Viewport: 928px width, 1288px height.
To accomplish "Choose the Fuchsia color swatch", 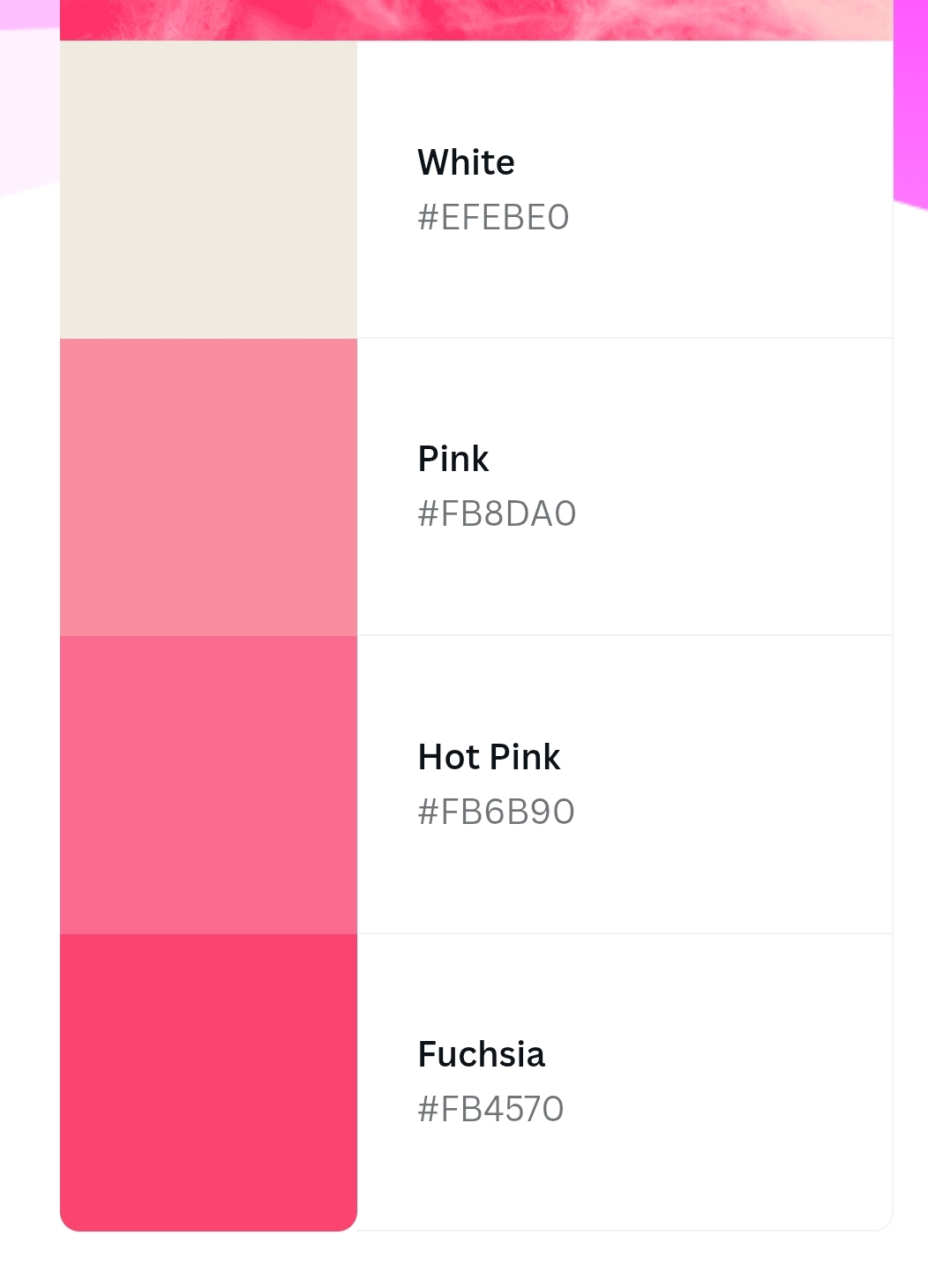I will click(x=208, y=1082).
